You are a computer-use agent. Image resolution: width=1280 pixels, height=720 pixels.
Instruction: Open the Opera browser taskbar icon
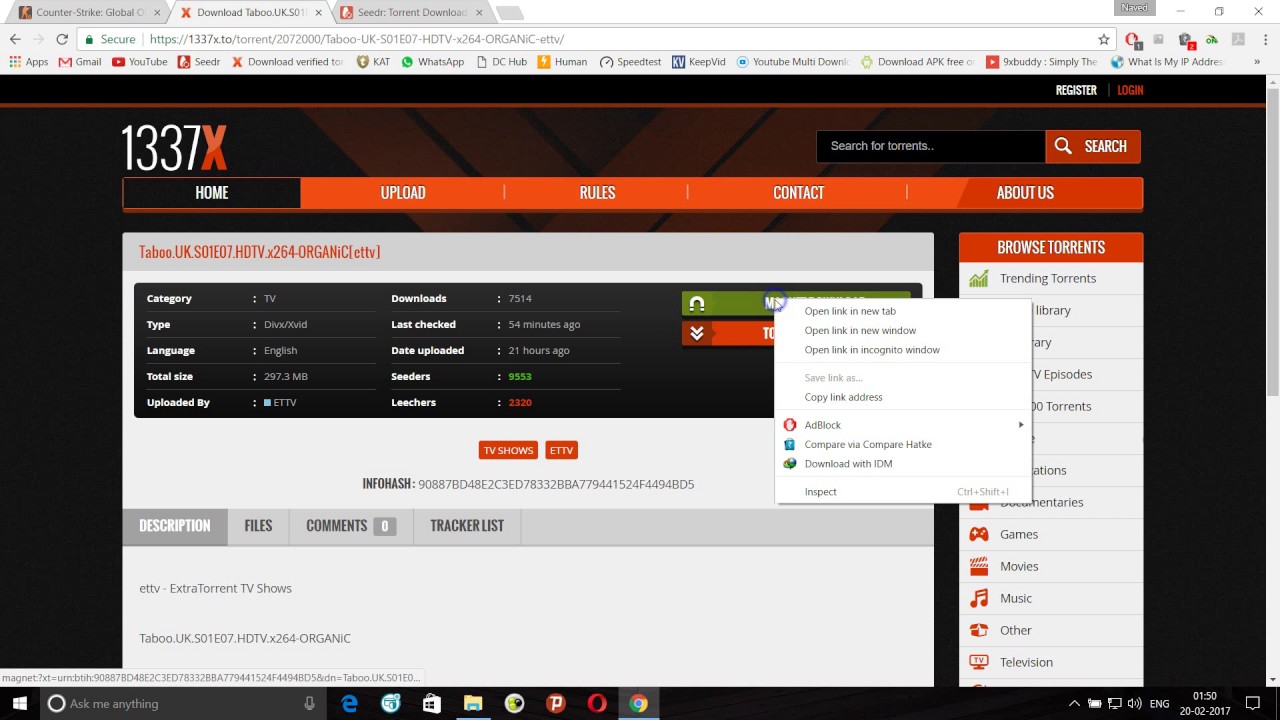597,704
